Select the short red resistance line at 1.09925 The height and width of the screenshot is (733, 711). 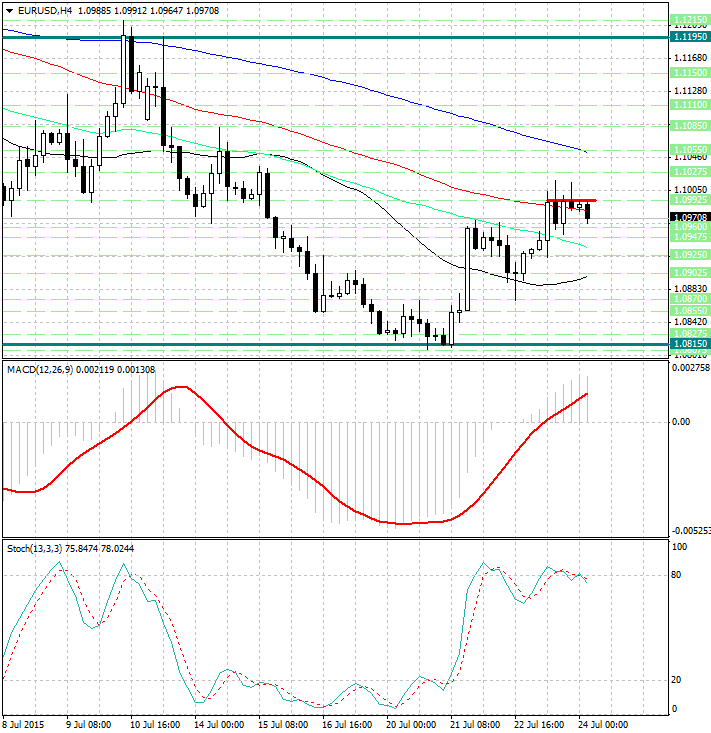(x=572, y=200)
